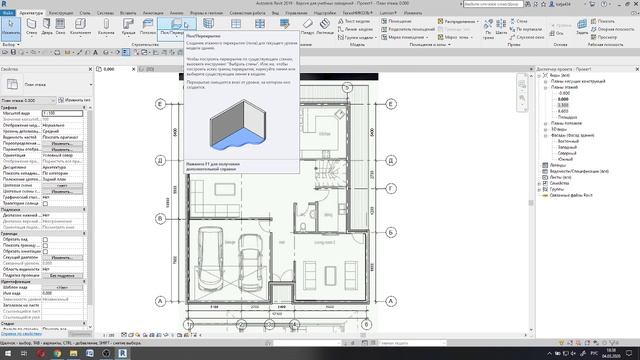
Task: Open Properties help link (Справка по свойствам)
Action: (x=21, y=334)
